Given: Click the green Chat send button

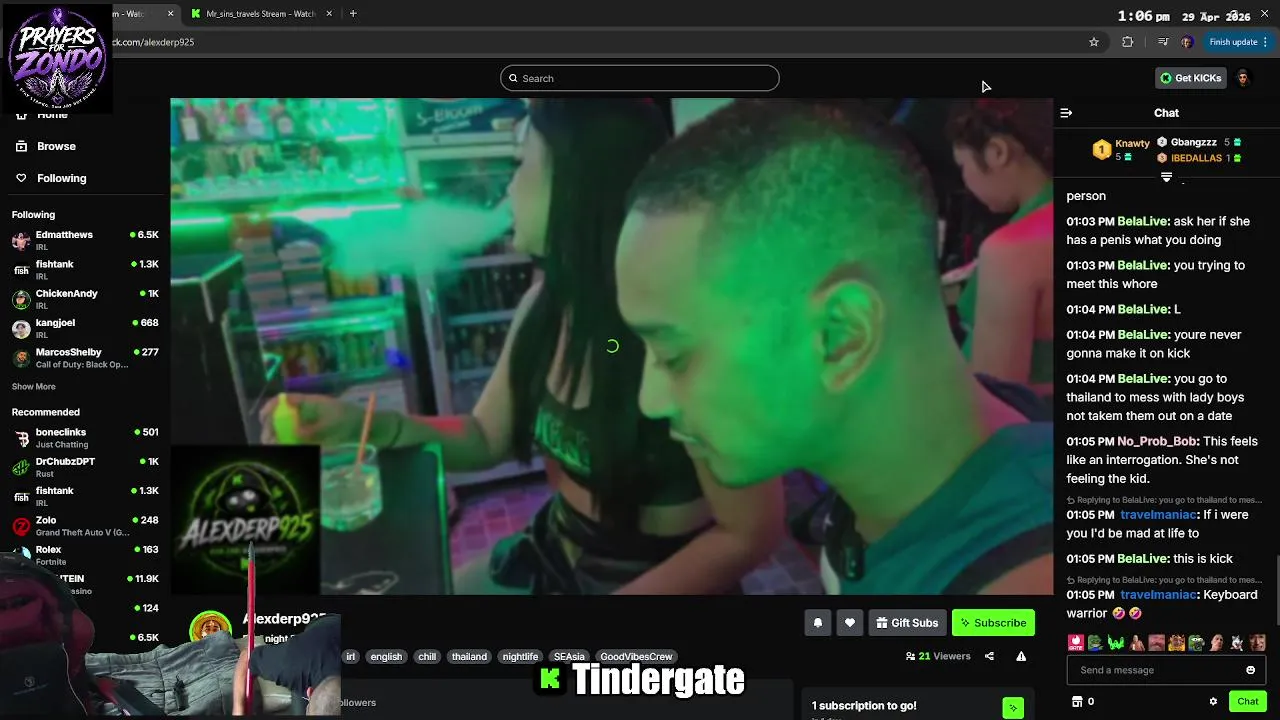Looking at the screenshot, I should coord(1247,701).
